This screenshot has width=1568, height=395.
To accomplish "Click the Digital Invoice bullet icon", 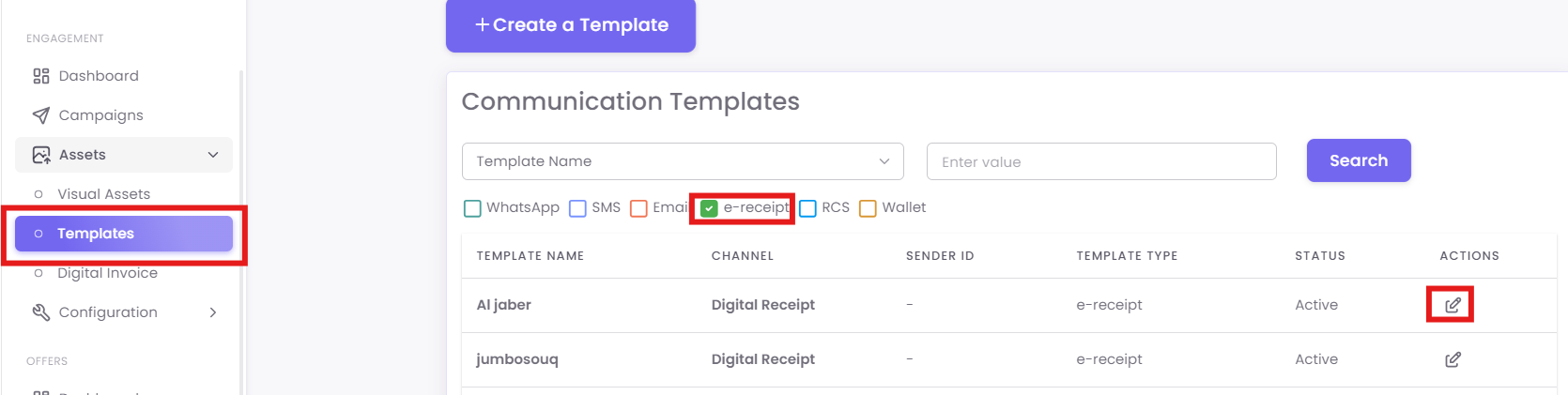I will click(x=38, y=273).
